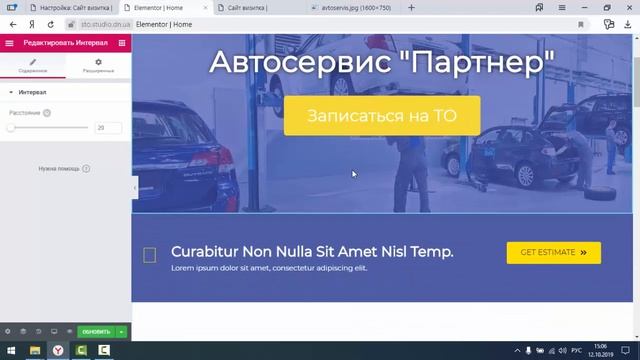
Task: Click the GET ESTIMATE button
Action: click(553, 253)
